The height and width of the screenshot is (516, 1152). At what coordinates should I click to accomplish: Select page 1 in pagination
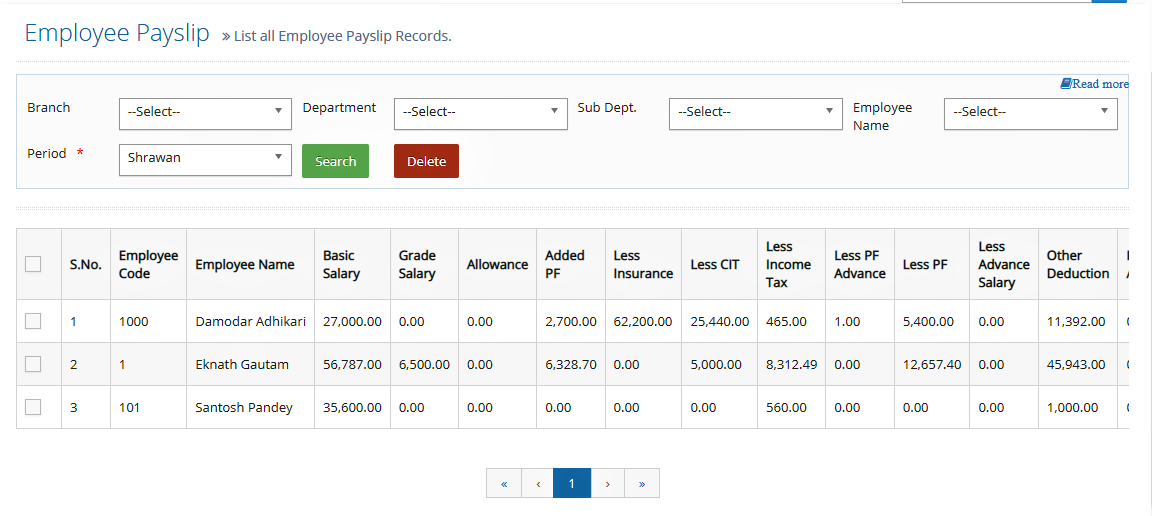pyautogui.click(x=572, y=484)
